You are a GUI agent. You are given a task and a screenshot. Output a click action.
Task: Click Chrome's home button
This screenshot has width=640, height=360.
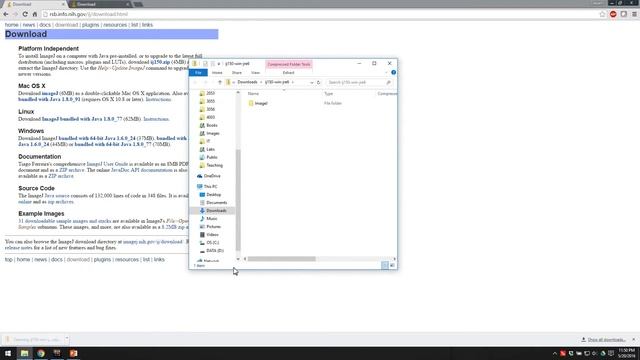point(35,14)
